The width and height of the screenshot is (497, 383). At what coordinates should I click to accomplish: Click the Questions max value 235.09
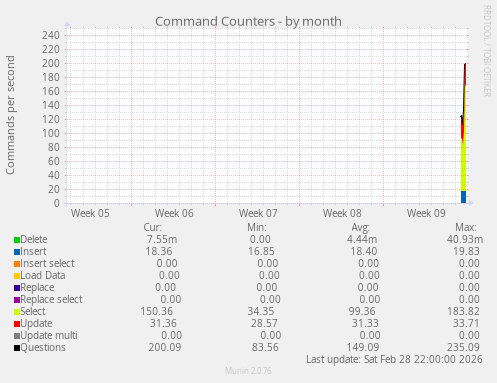pos(463,347)
